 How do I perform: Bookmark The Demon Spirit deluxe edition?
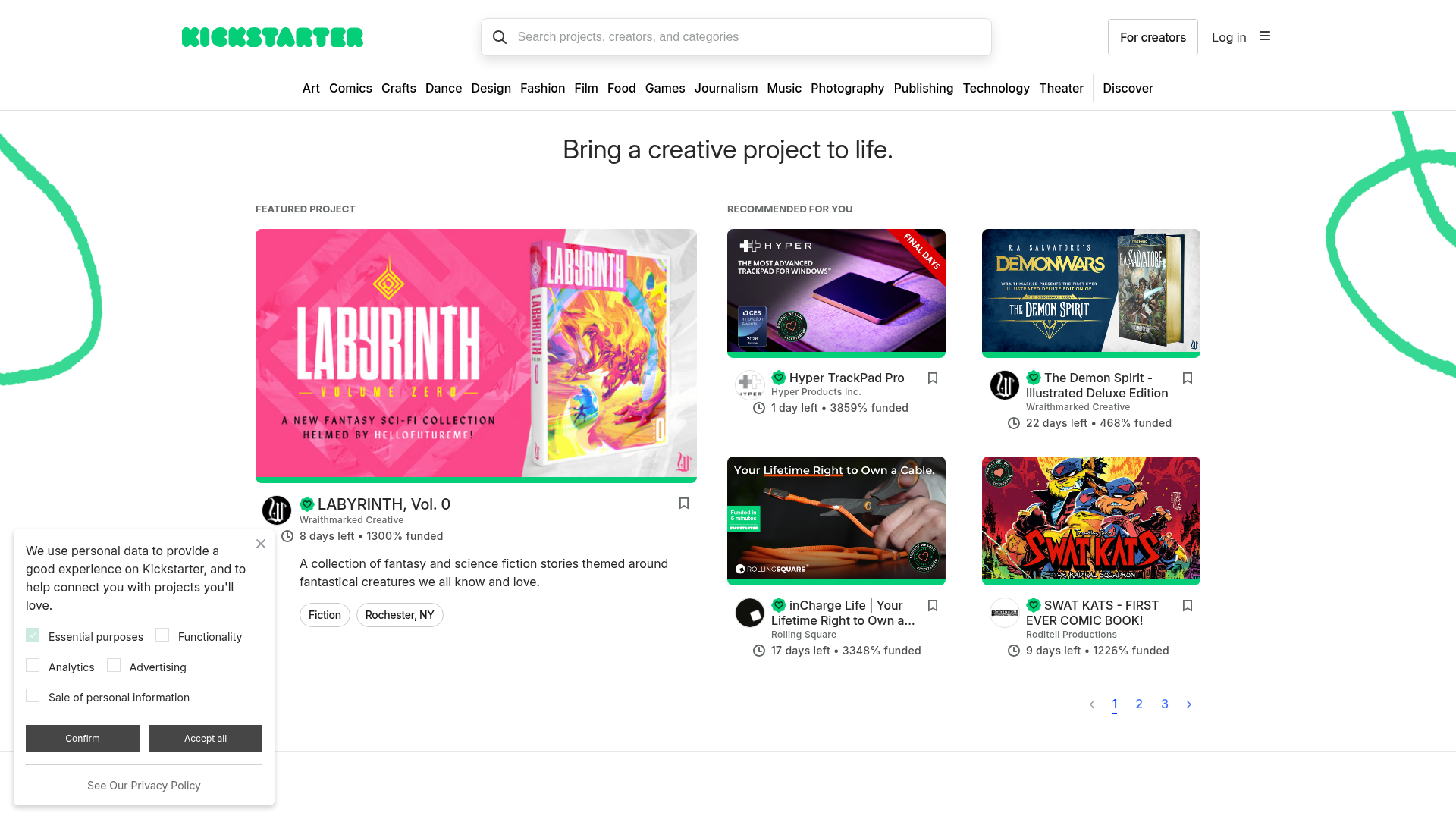(x=1187, y=378)
